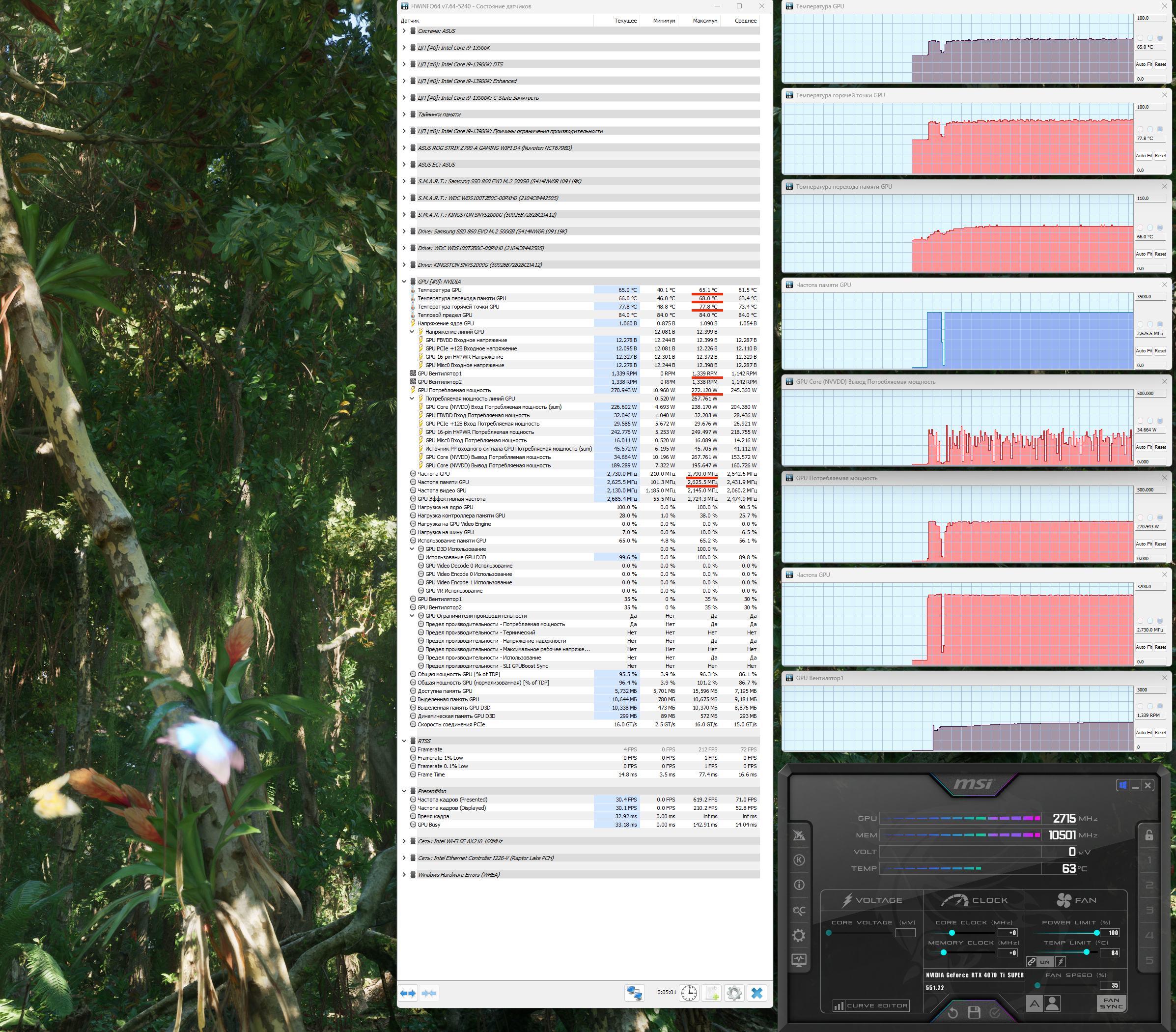Click the Power Limit slider handle
The height and width of the screenshot is (1032, 1176).
(1096, 932)
